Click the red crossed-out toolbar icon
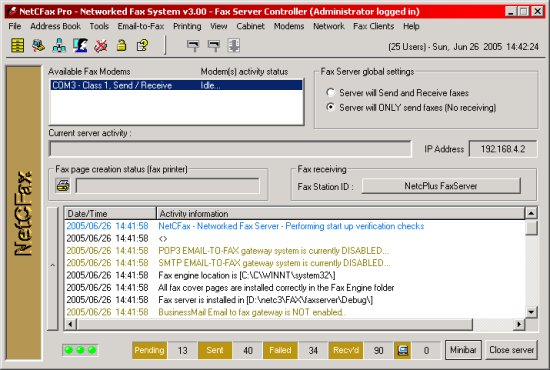Image resolution: width=550 pixels, height=370 pixels. pos(101,46)
